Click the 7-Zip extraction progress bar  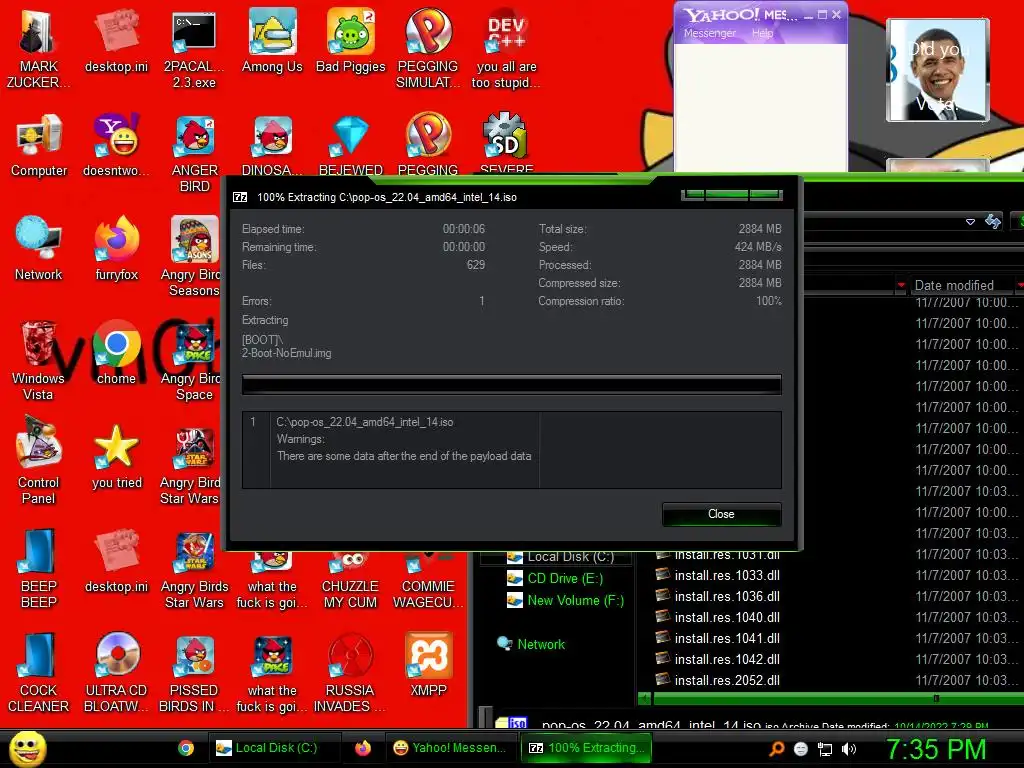coord(511,385)
